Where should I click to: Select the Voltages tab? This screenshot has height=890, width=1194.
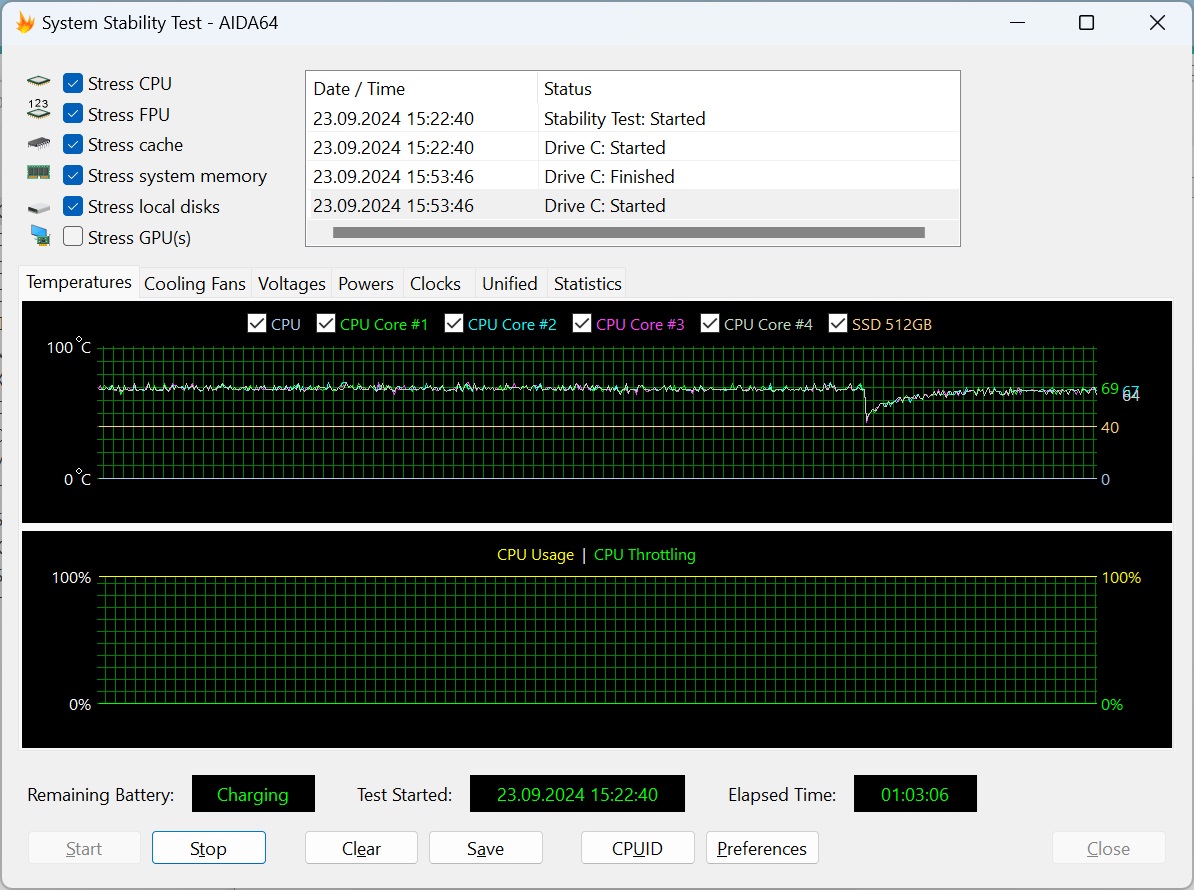point(291,284)
